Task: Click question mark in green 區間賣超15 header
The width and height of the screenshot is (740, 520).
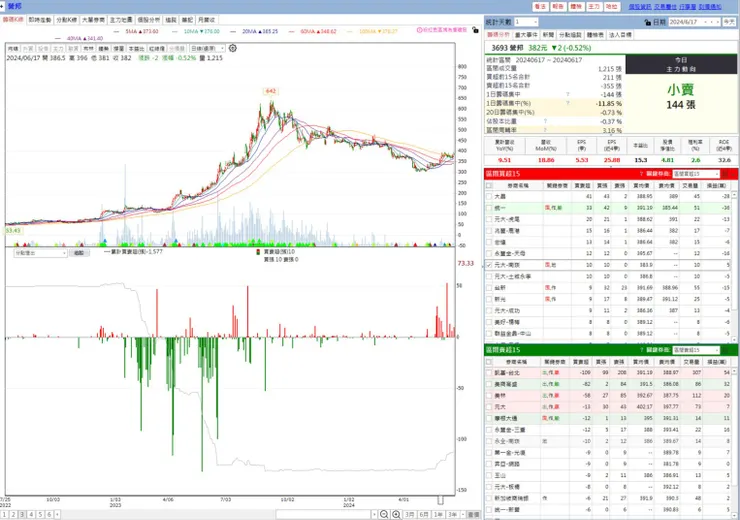Action: (x=641, y=350)
